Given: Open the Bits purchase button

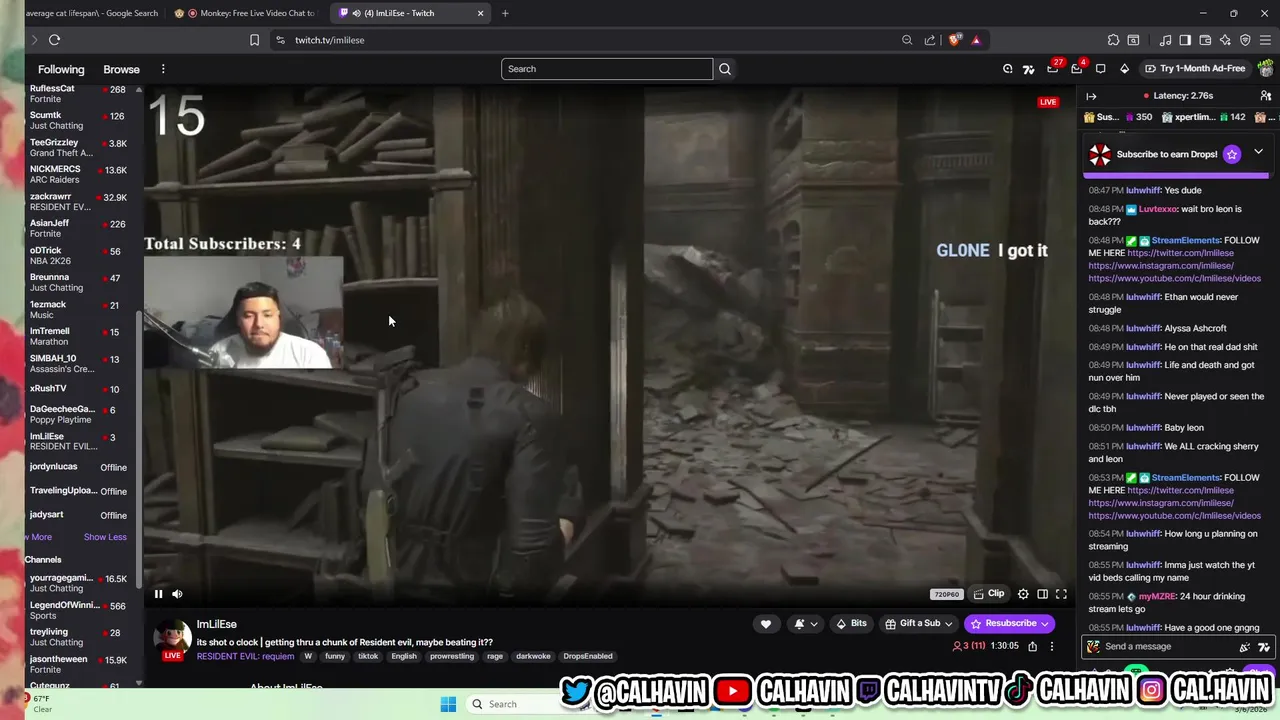Looking at the screenshot, I should pos(851,624).
